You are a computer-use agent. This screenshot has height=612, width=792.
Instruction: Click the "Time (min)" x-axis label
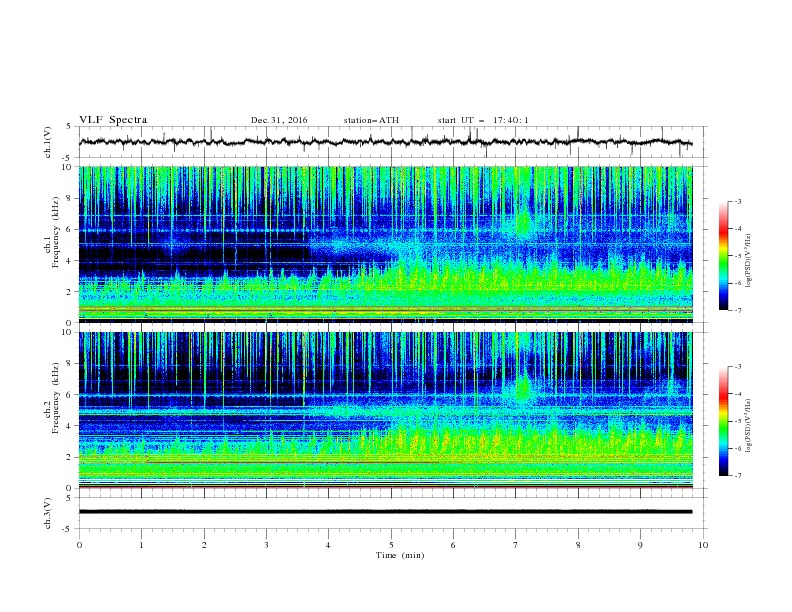tap(400, 555)
